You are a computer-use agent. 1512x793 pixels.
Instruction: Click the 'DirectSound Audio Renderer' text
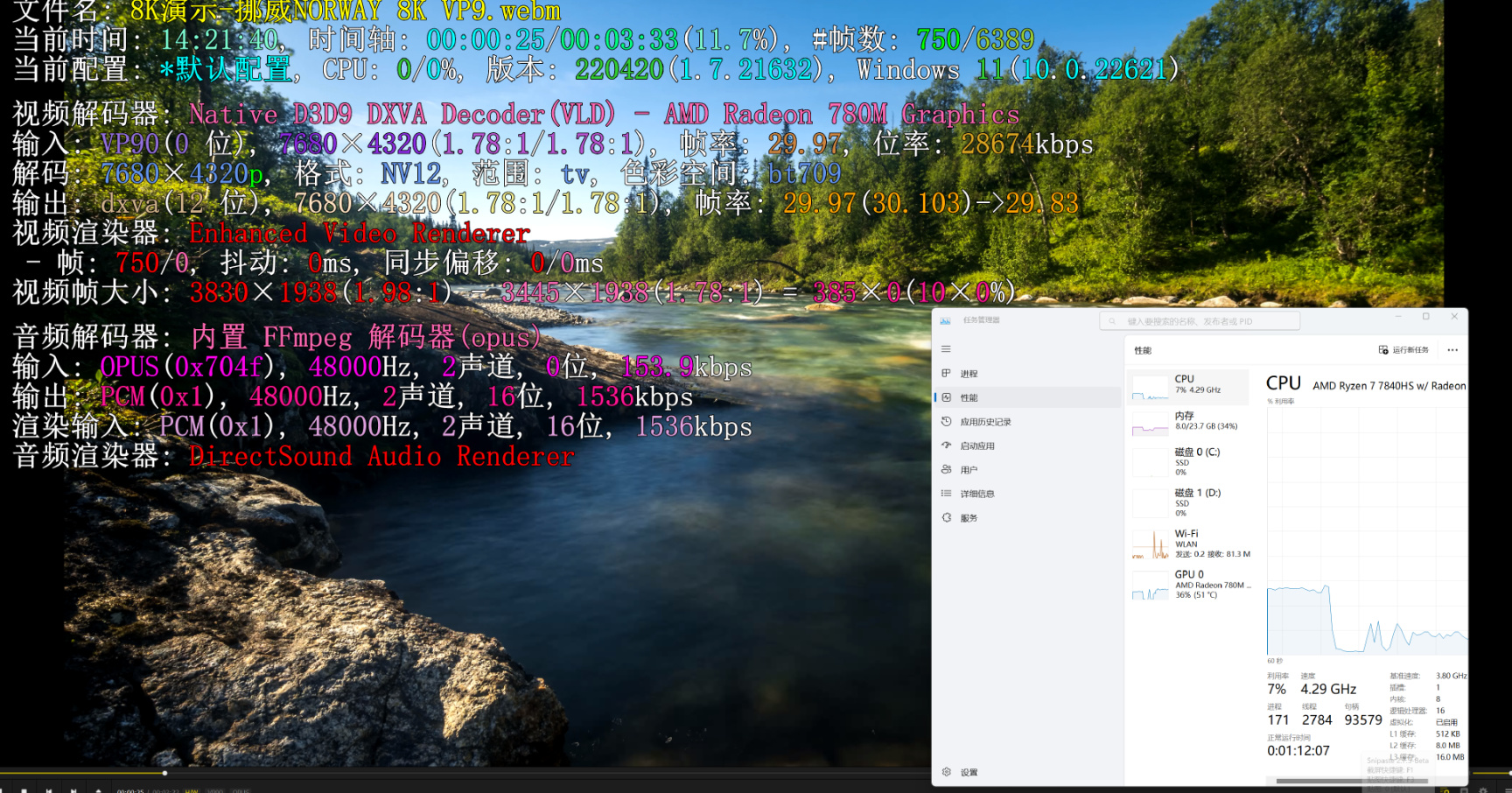(x=381, y=457)
